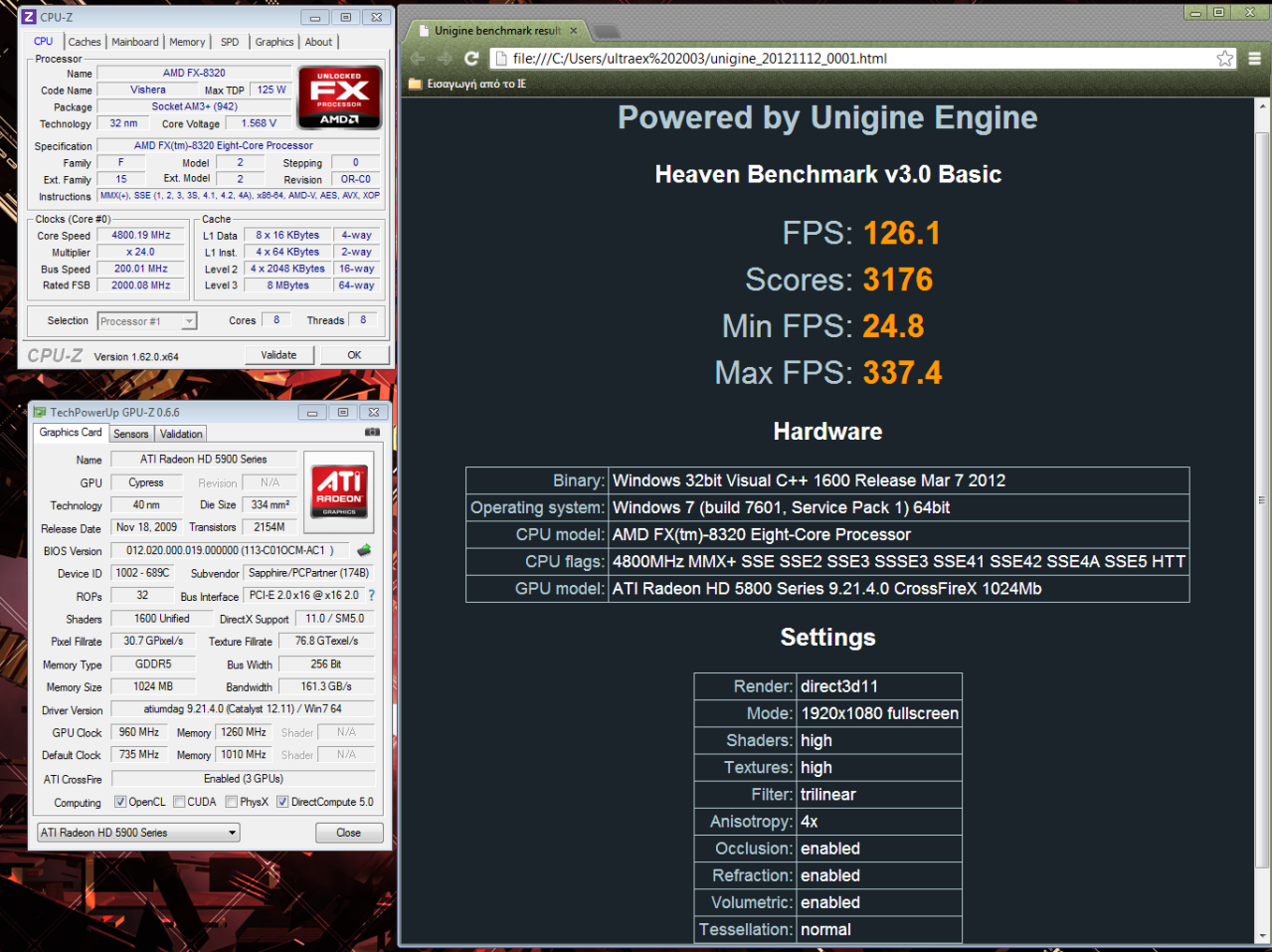Click the 'Heaven Benchmark v3.0 Basic' heading
The height and width of the screenshot is (952, 1272).
click(827, 174)
